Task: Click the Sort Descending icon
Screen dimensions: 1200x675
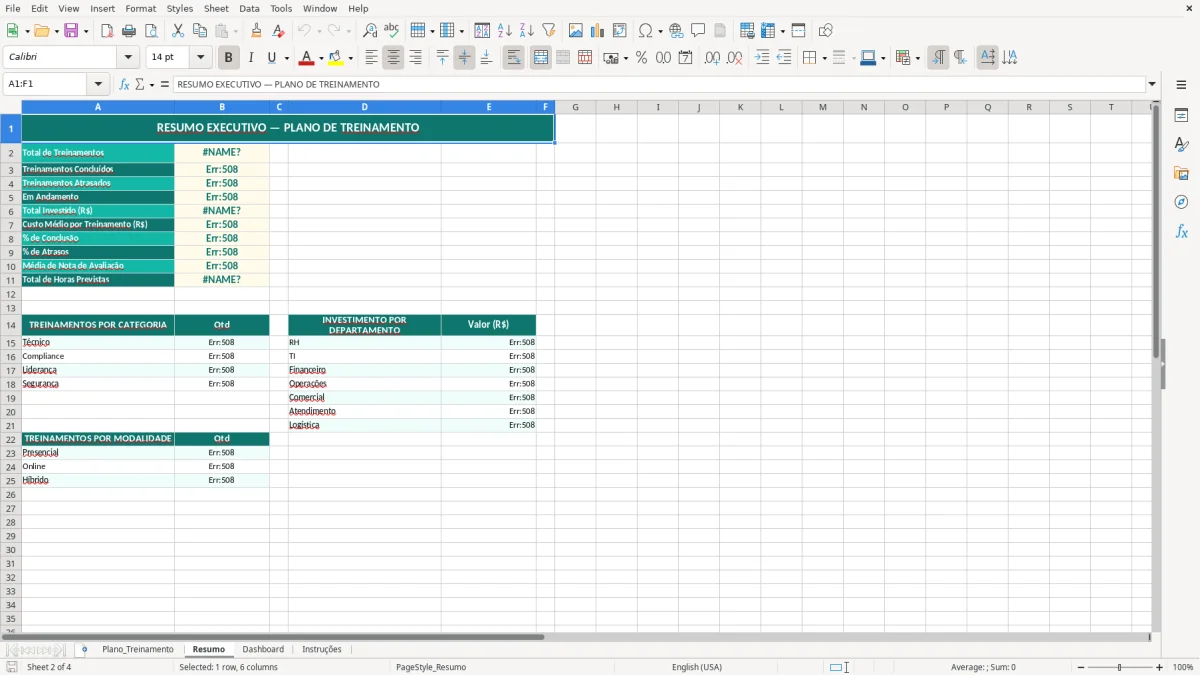Action: coord(527,31)
